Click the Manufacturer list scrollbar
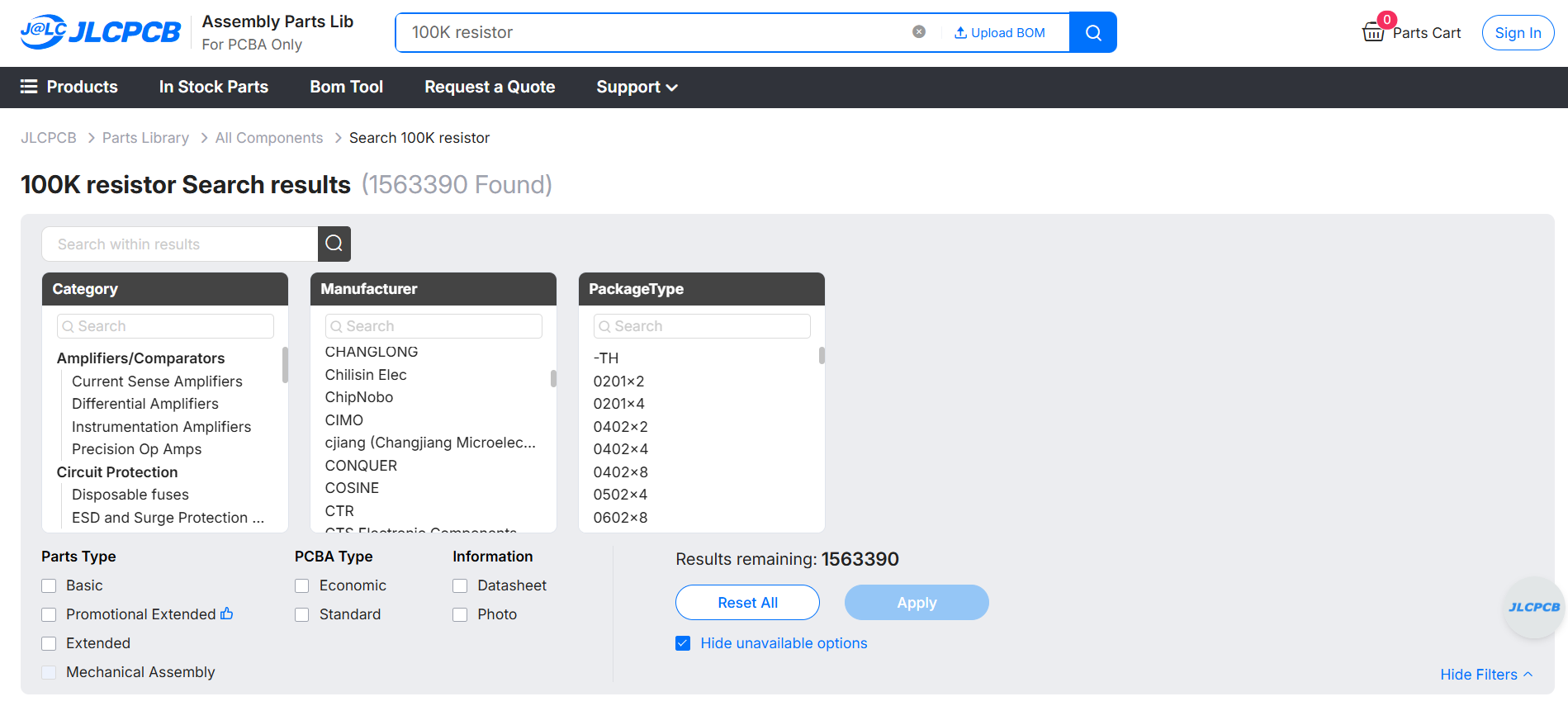 pyautogui.click(x=553, y=378)
